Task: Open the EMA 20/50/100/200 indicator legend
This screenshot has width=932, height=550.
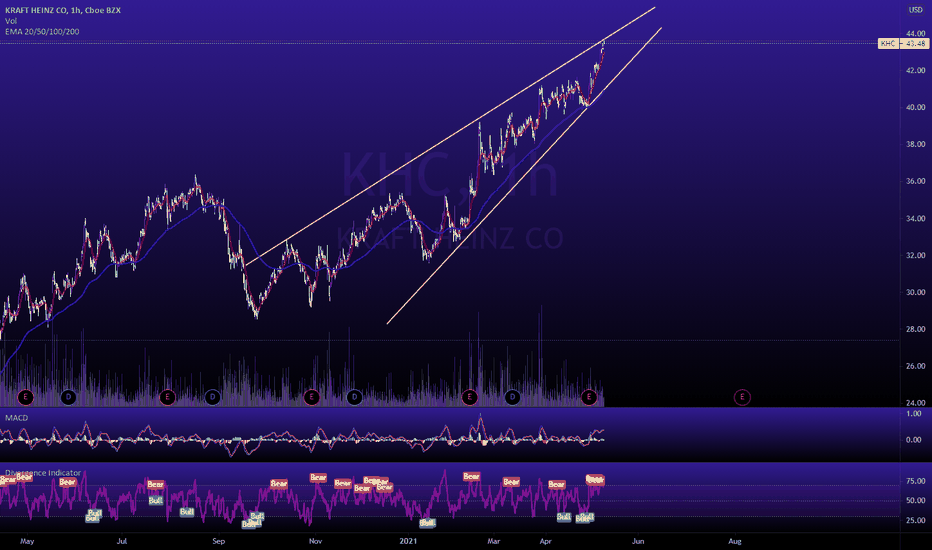Action: pyautogui.click(x=42, y=32)
